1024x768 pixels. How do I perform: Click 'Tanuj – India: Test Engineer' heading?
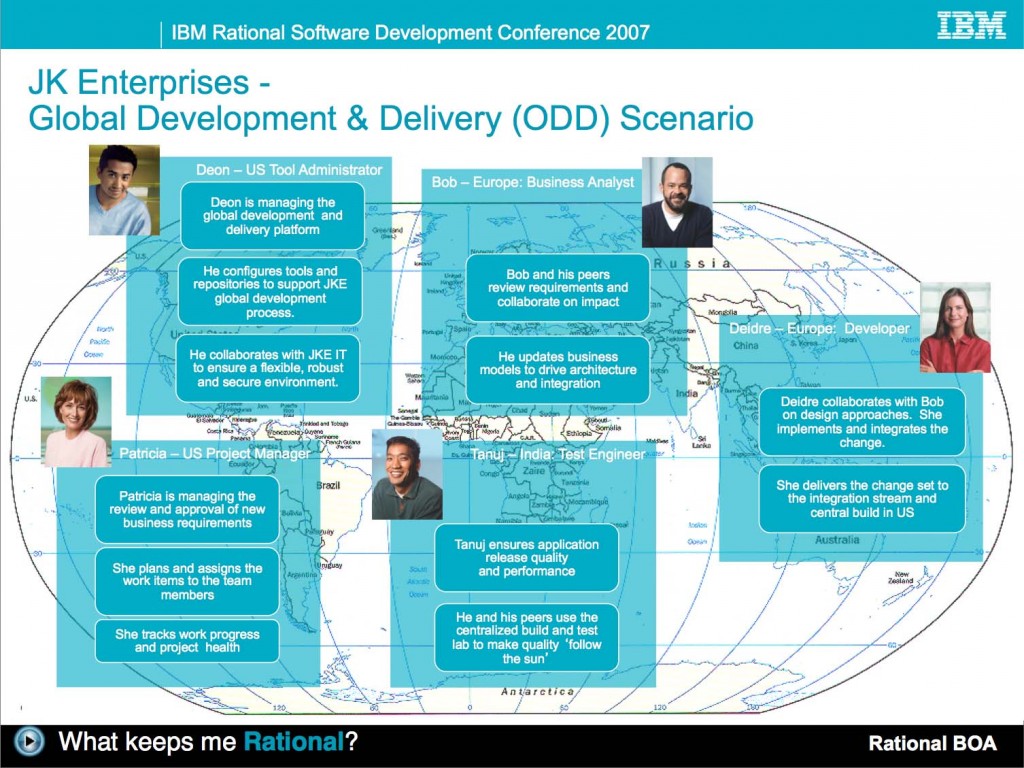(x=558, y=454)
